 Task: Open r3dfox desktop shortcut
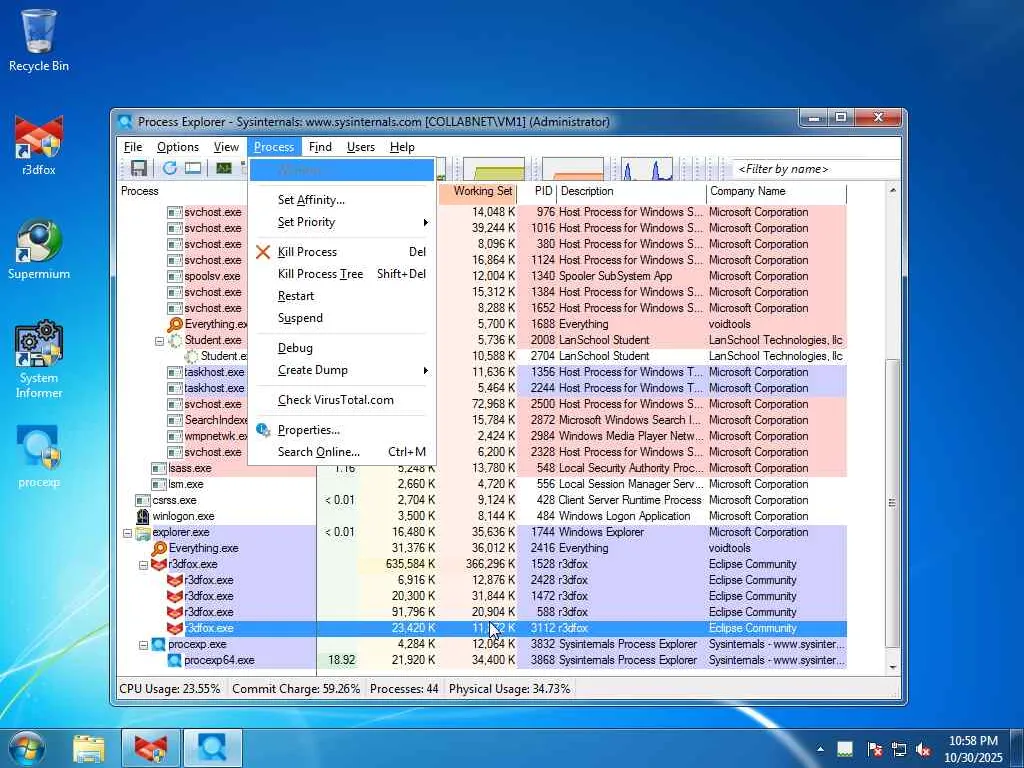(39, 146)
